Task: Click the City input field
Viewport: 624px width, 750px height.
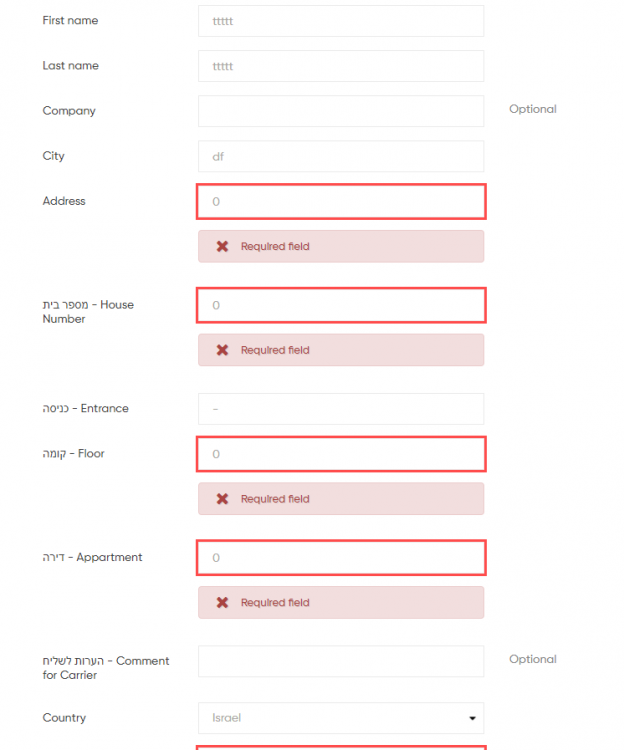Action: coord(341,156)
